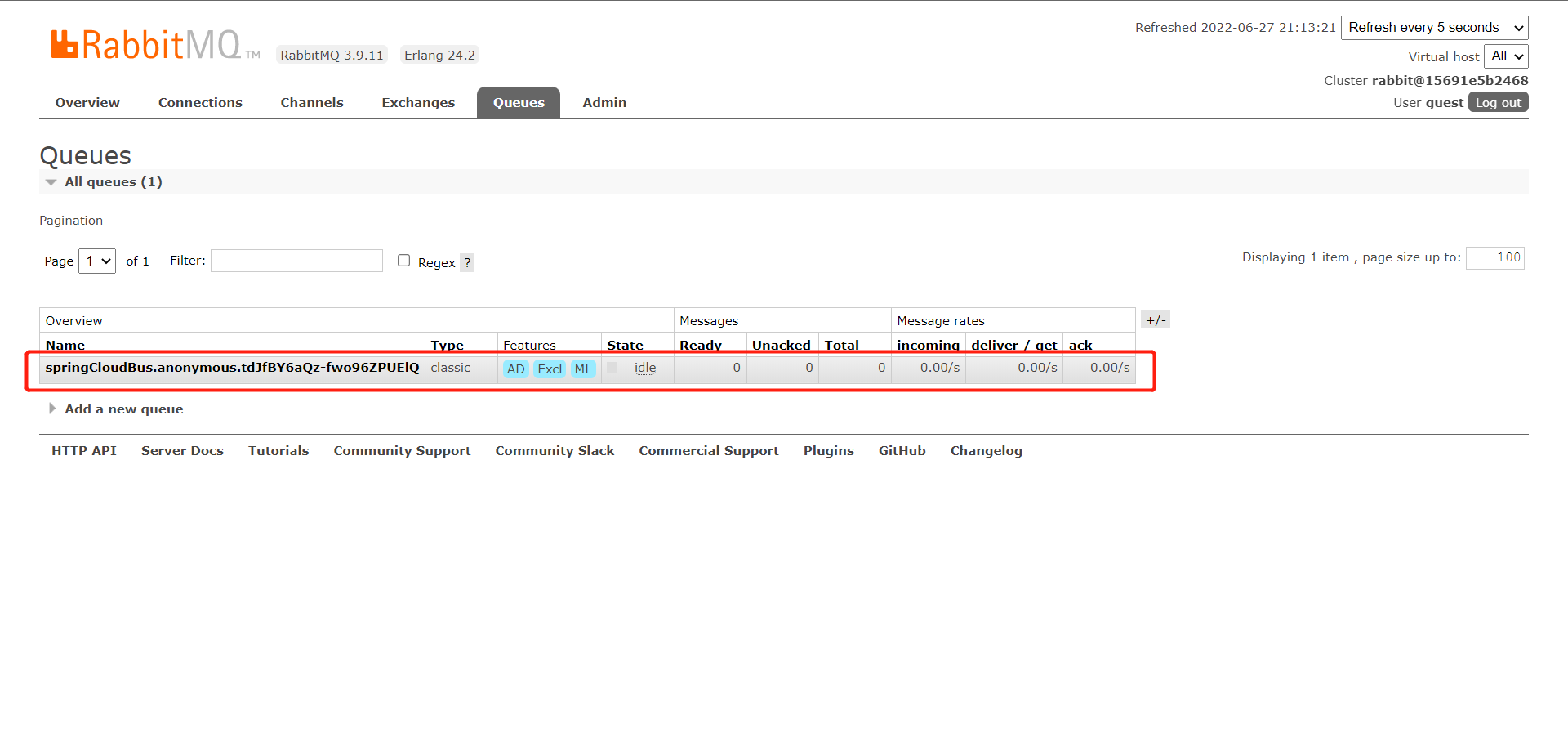Viewport: 1568px width, 737px height.
Task: Click the AD feature badge
Action: 515,368
